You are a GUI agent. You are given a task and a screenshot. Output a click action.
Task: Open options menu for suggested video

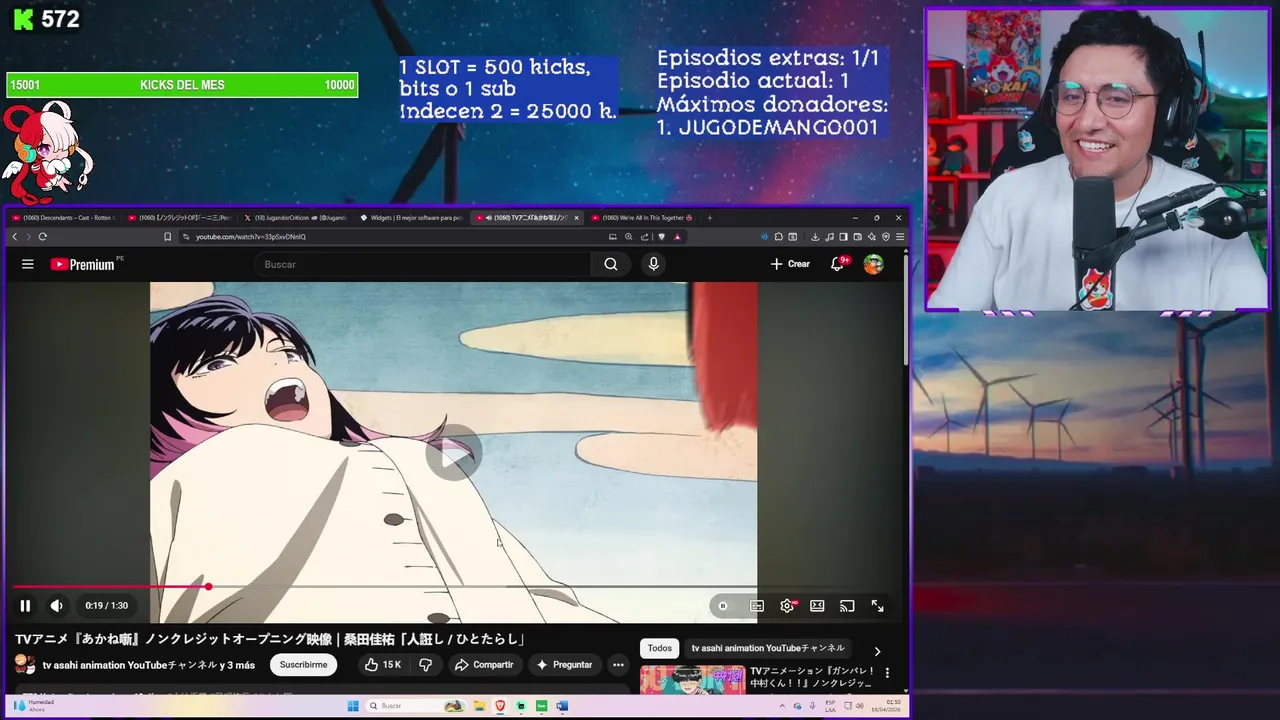[x=887, y=673]
